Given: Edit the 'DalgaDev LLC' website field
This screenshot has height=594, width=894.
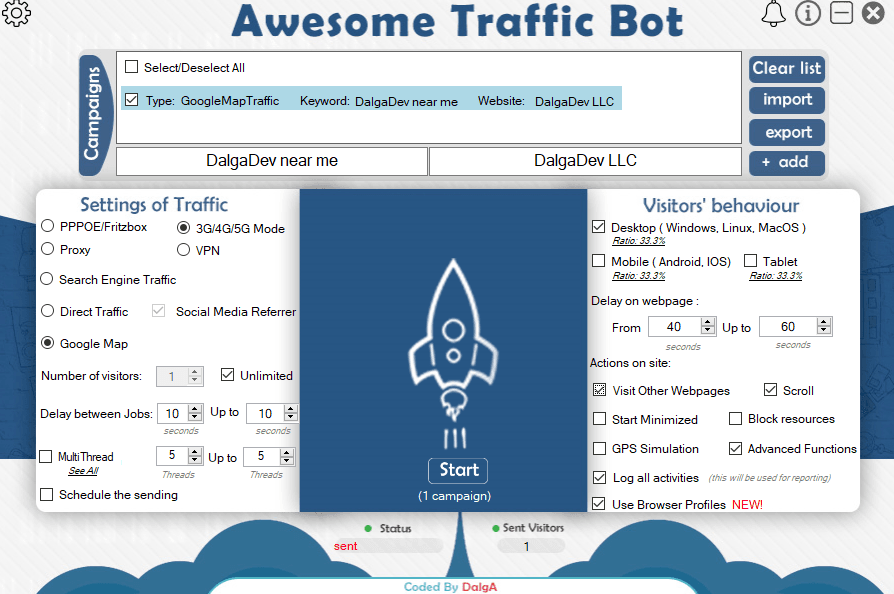Looking at the screenshot, I should tap(586, 161).
